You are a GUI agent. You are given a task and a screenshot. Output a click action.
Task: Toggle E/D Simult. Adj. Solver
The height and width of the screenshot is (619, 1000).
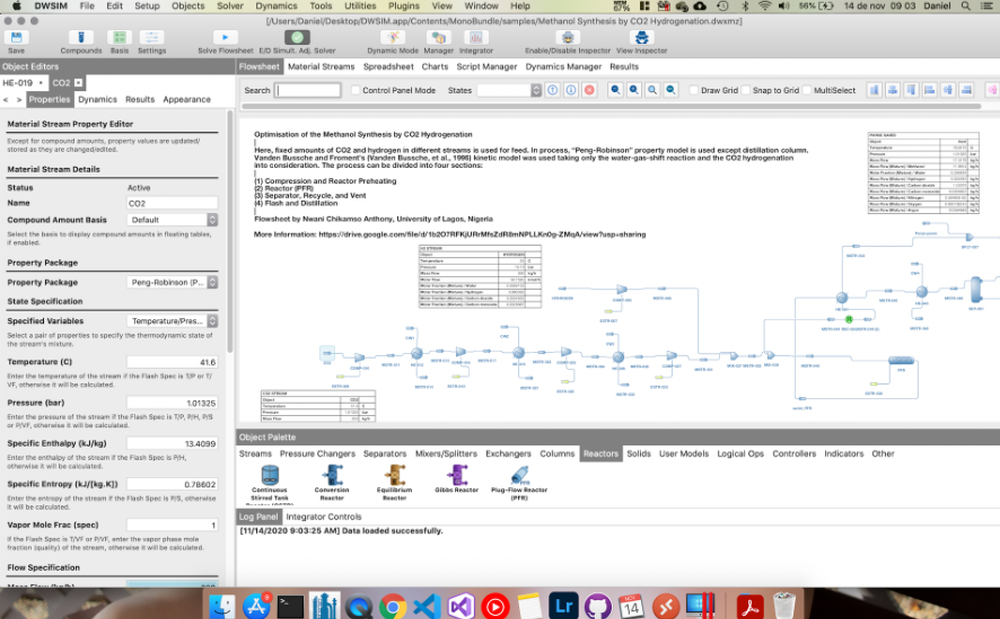pyautogui.click(x=297, y=38)
